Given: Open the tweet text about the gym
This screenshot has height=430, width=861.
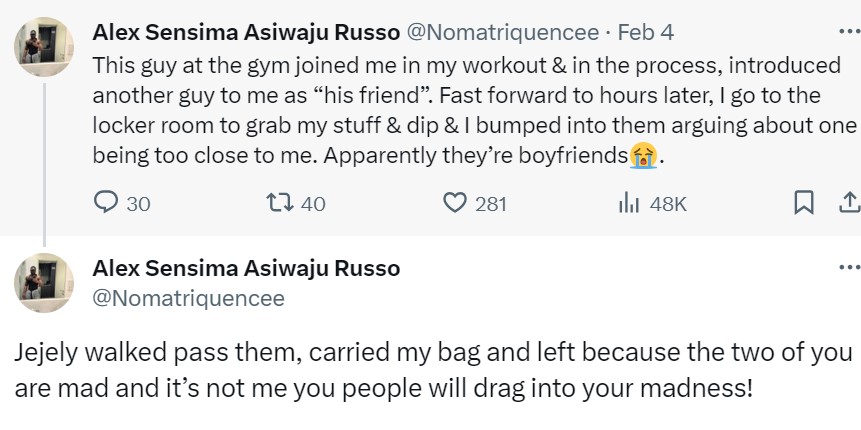Looking at the screenshot, I should pos(470,110).
